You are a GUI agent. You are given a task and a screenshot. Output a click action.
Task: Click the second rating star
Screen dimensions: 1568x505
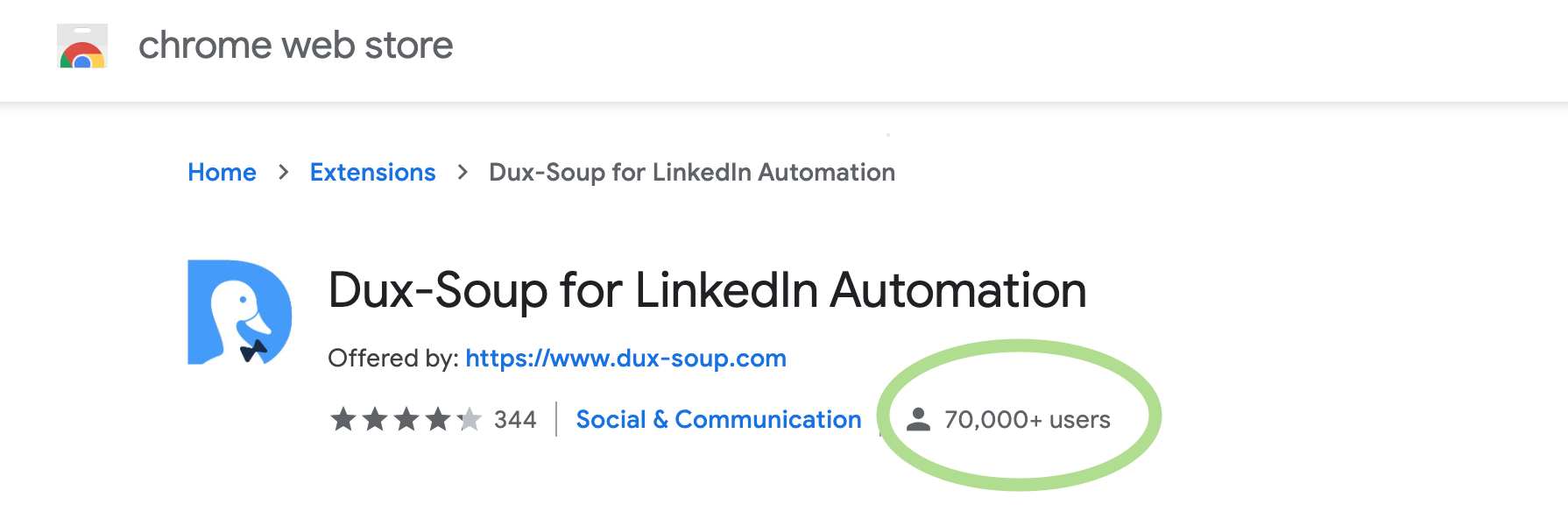click(375, 419)
